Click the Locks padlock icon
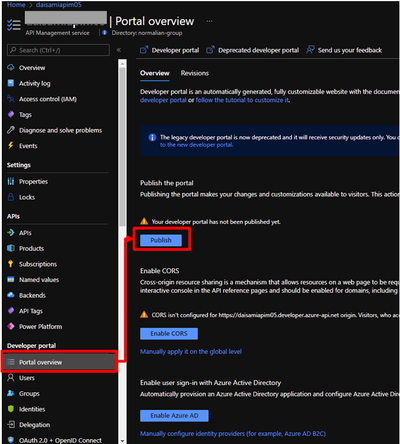Screen dimensions: 400x444 tap(11, 197)
